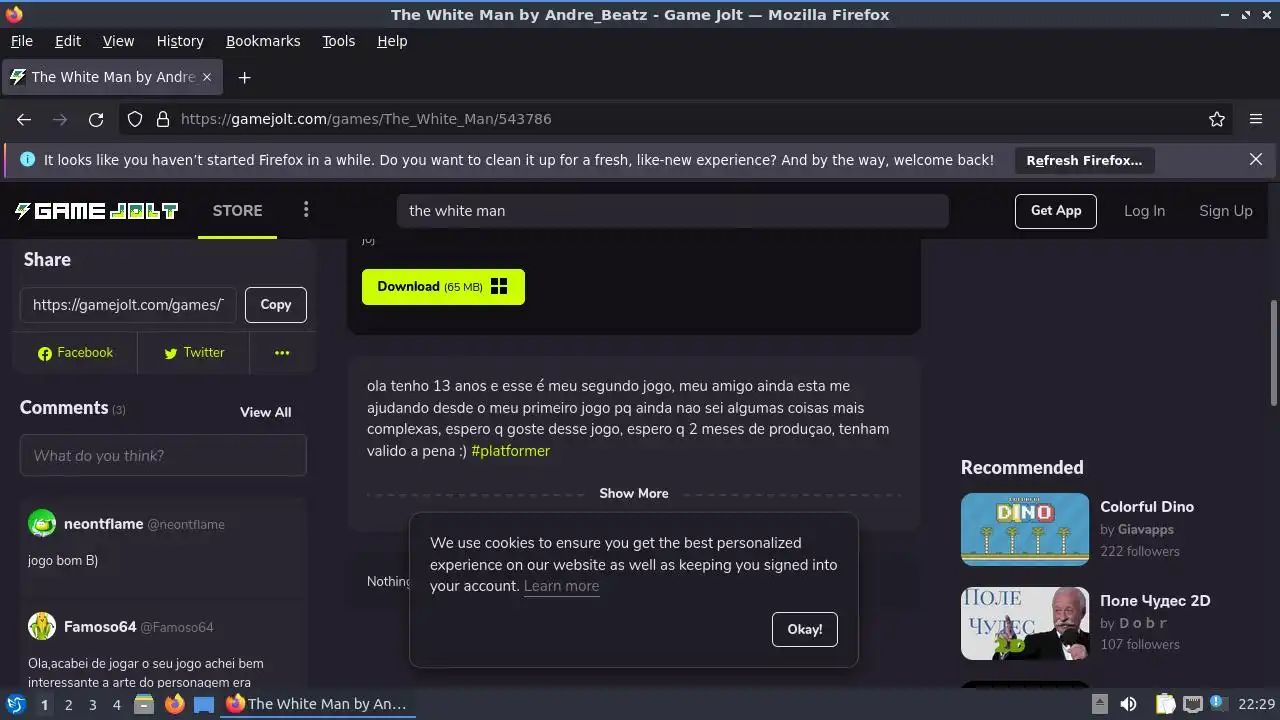The image size is (1280, 720).
Task: Open the Learn more cookie link
Action: [x=561, y=586]
